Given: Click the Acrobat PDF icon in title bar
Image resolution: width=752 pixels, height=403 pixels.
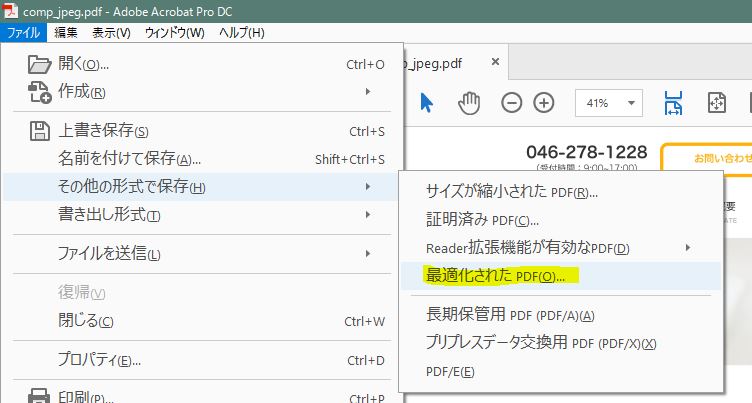Looking at the screenshot, I should click(x=10, y=11).
